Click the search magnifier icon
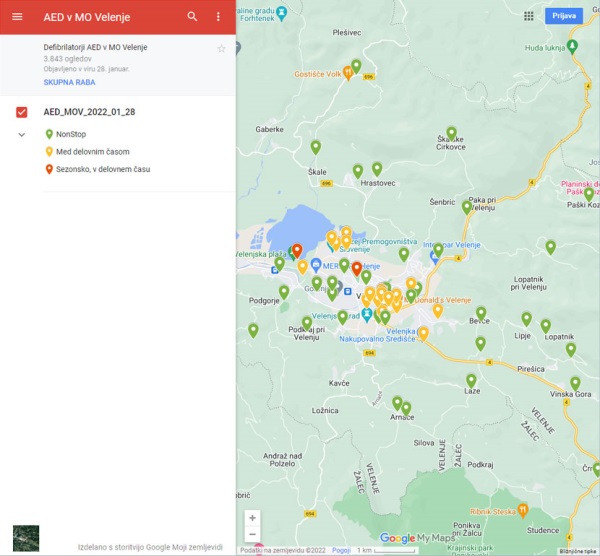Image resolution: width=600 pixels, height=556 pixels. coord(192,17)
